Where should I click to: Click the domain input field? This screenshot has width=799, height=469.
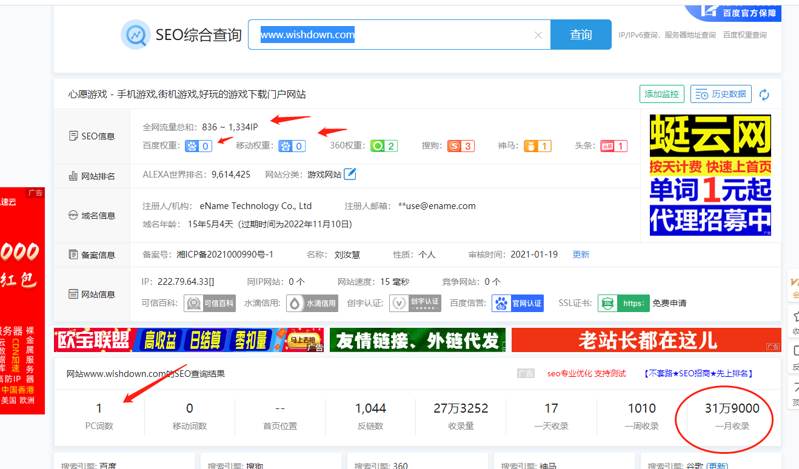[390, 35]
